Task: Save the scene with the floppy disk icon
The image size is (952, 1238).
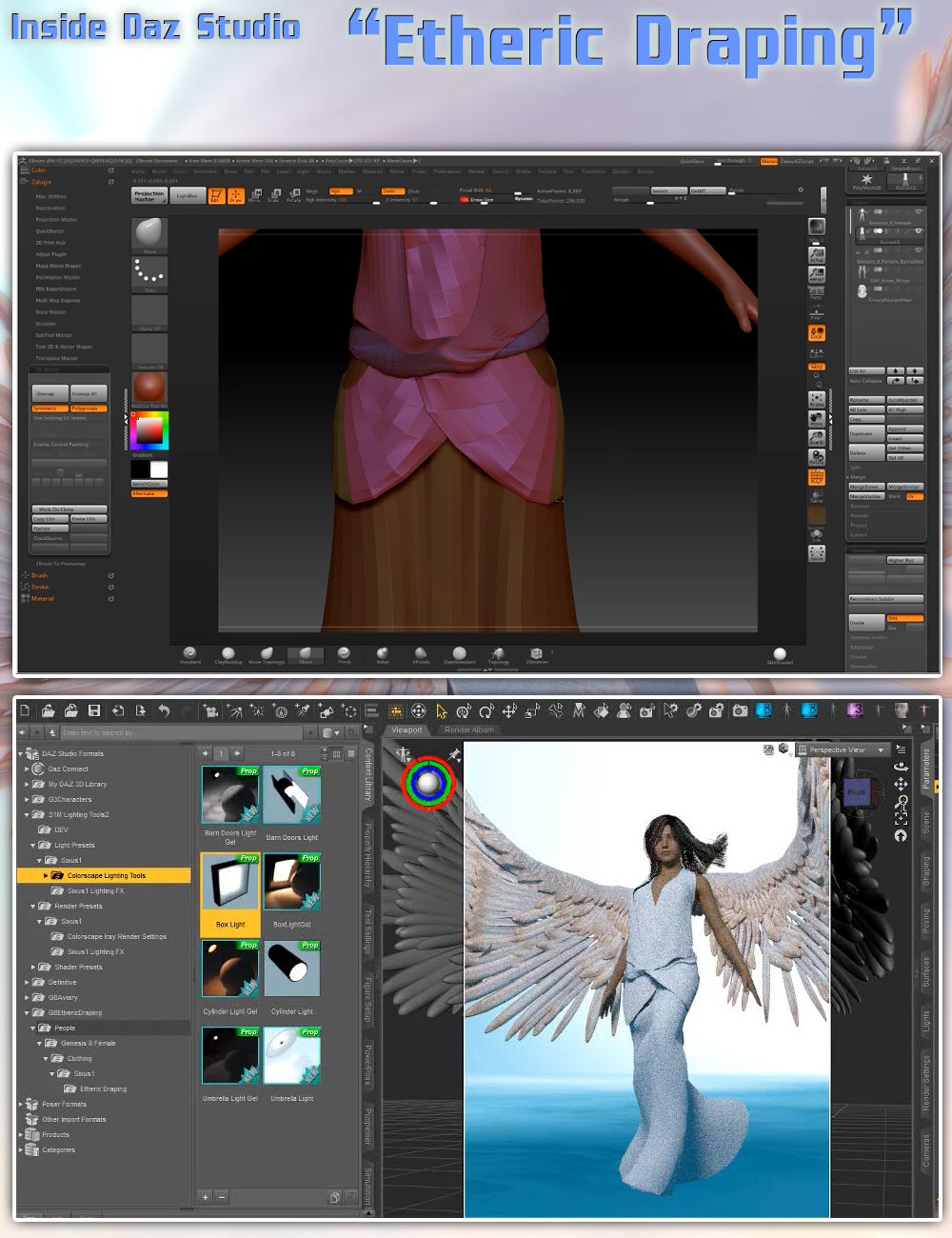Action: click(94, 710)
